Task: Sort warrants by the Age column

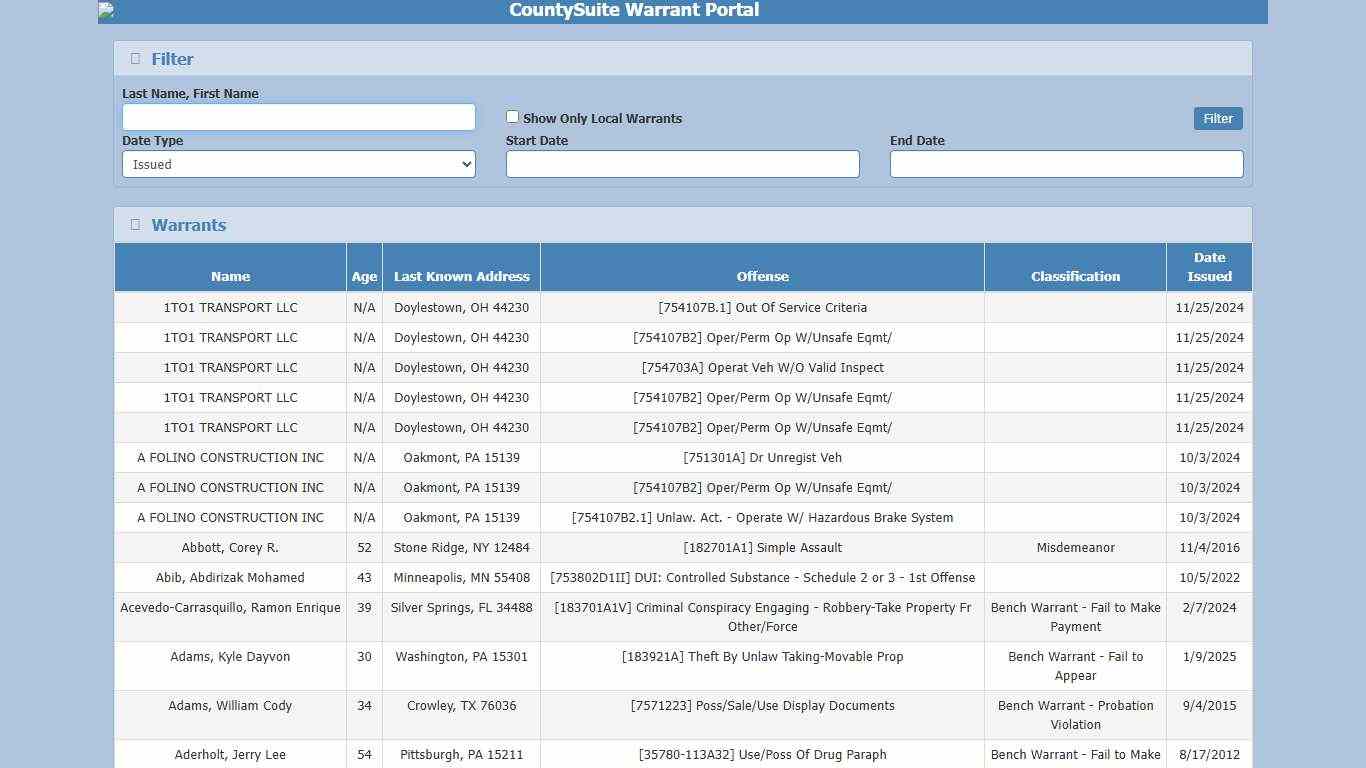Action: click(364, 276)
